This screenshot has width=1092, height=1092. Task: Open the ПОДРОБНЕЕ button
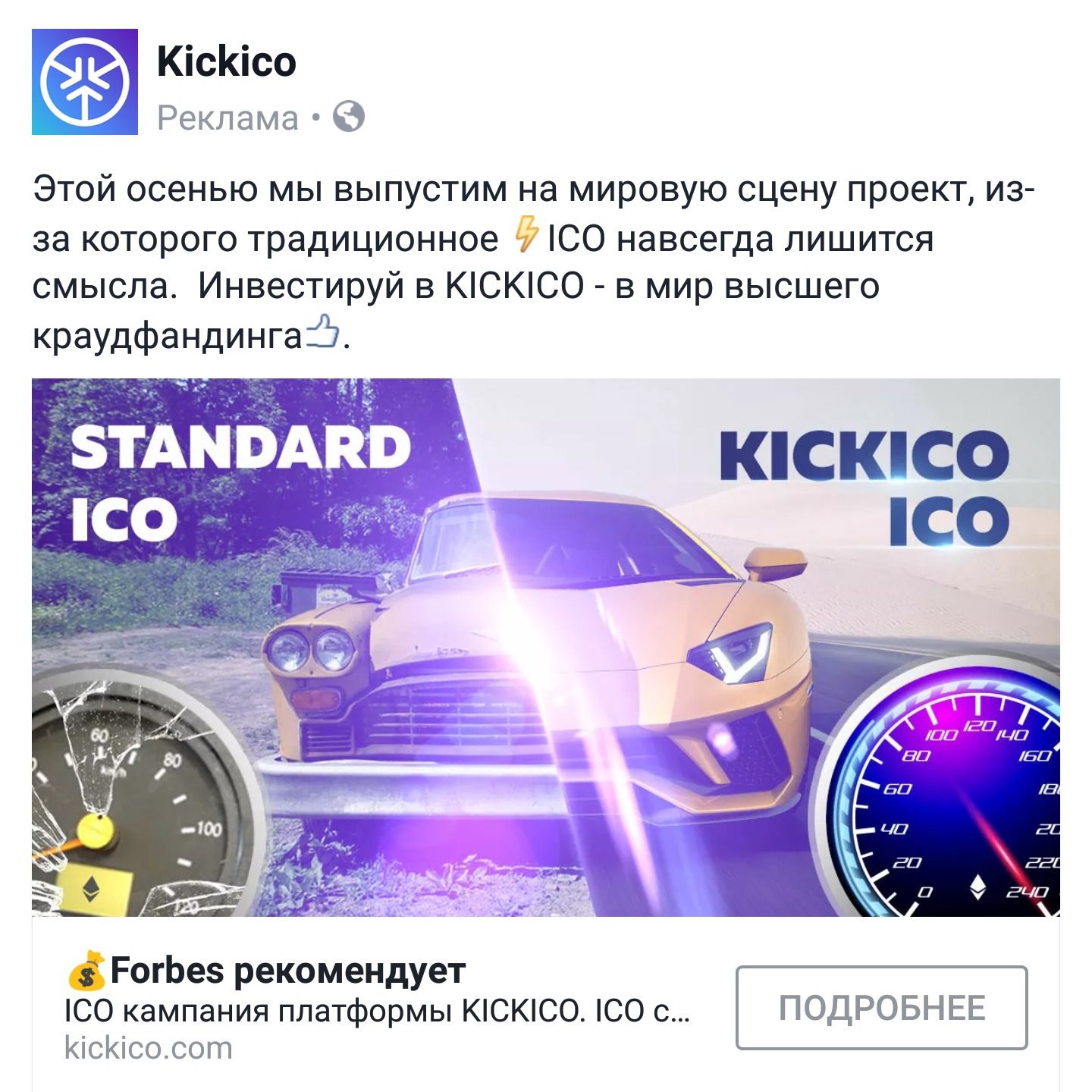coord(882,1008)
